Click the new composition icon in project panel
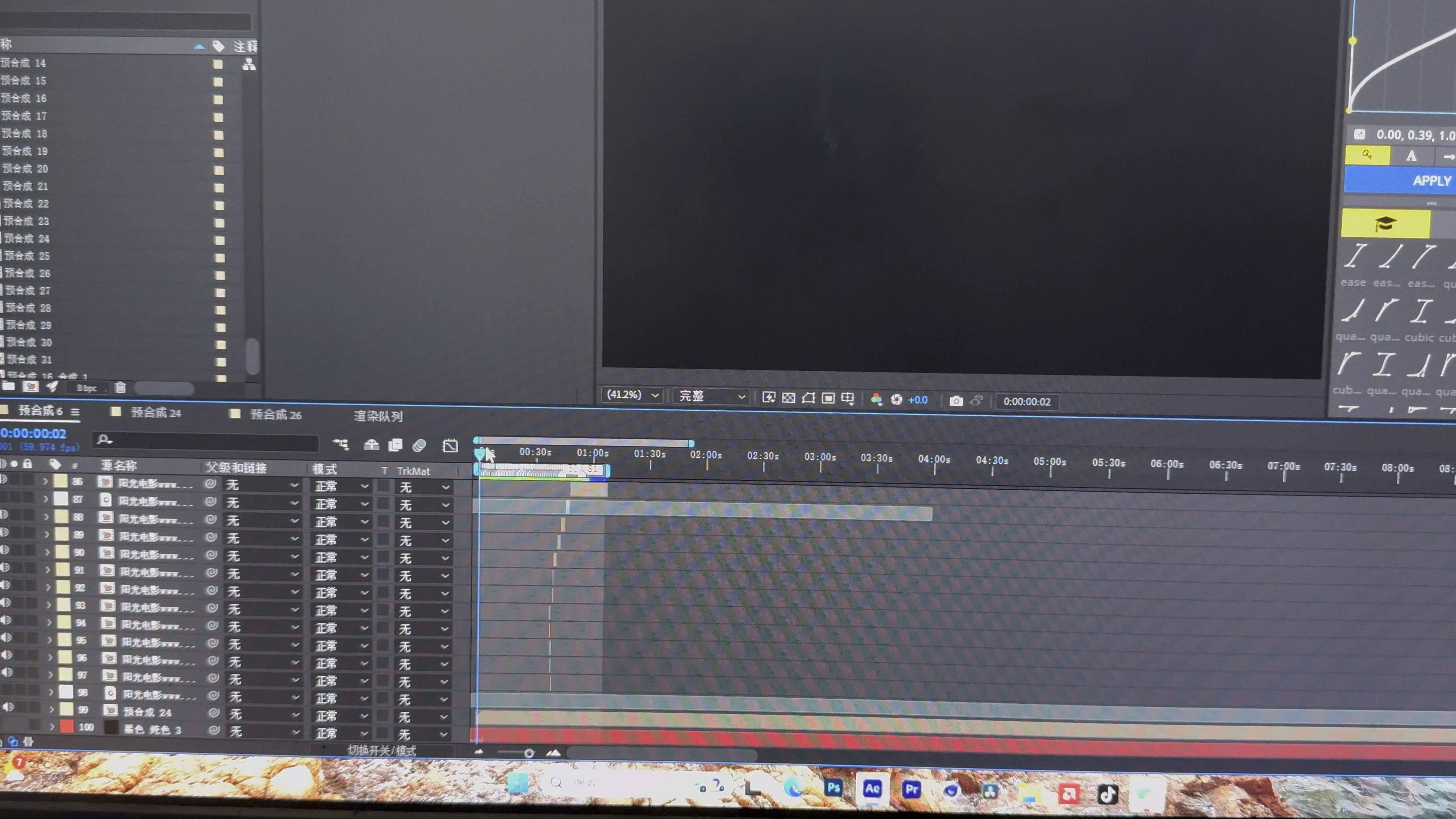This screenshot has height=819, width=1456. click(x=30, y=387)
